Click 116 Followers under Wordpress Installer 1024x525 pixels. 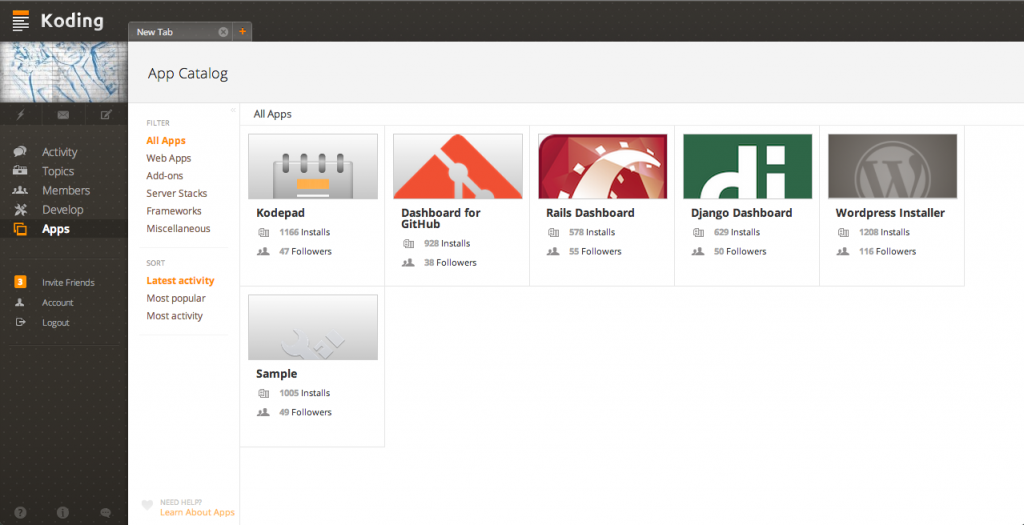pyautogui.click(x=888, y=251)
